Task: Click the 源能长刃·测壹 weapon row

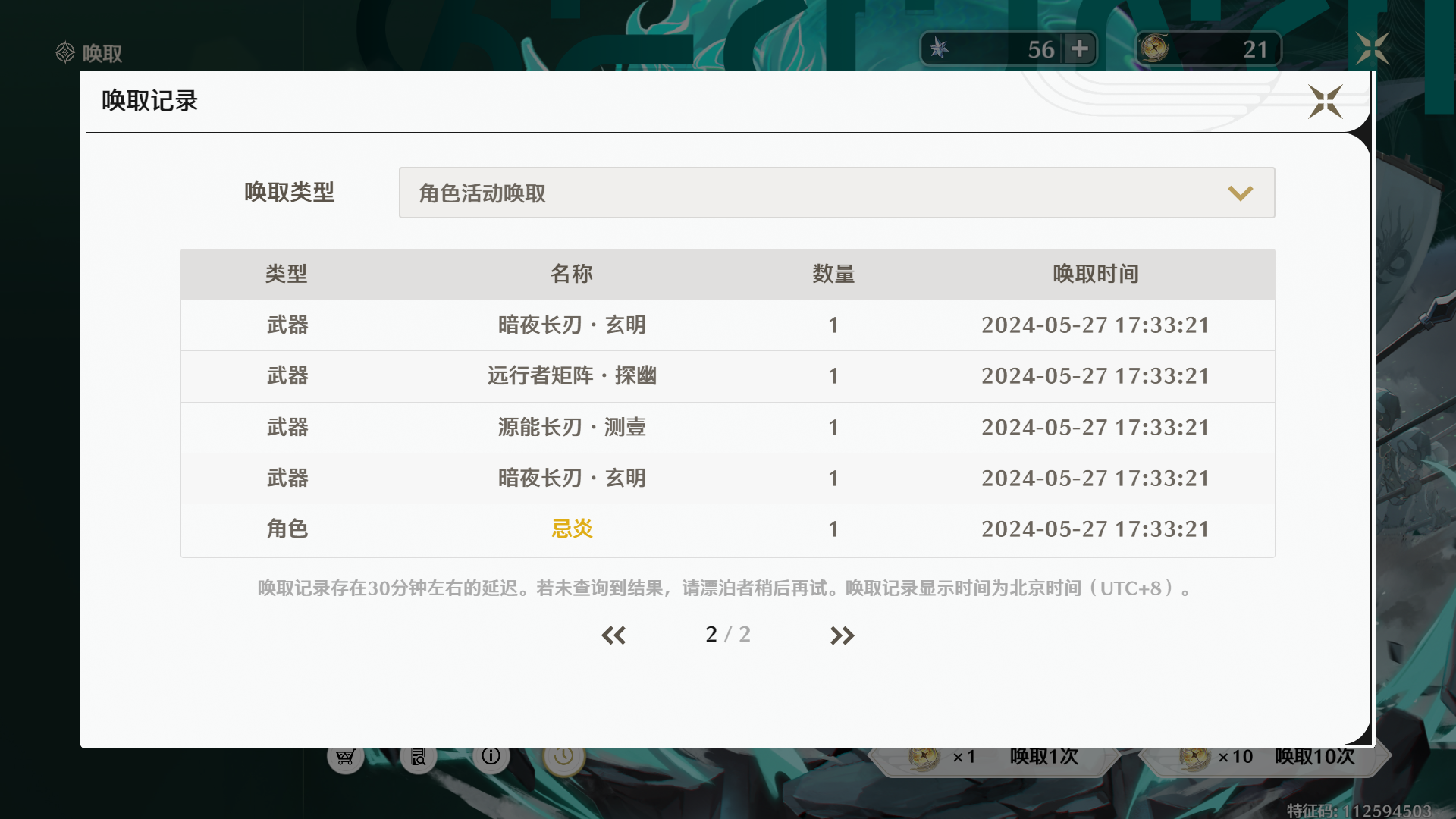Action: click(572, 428)
